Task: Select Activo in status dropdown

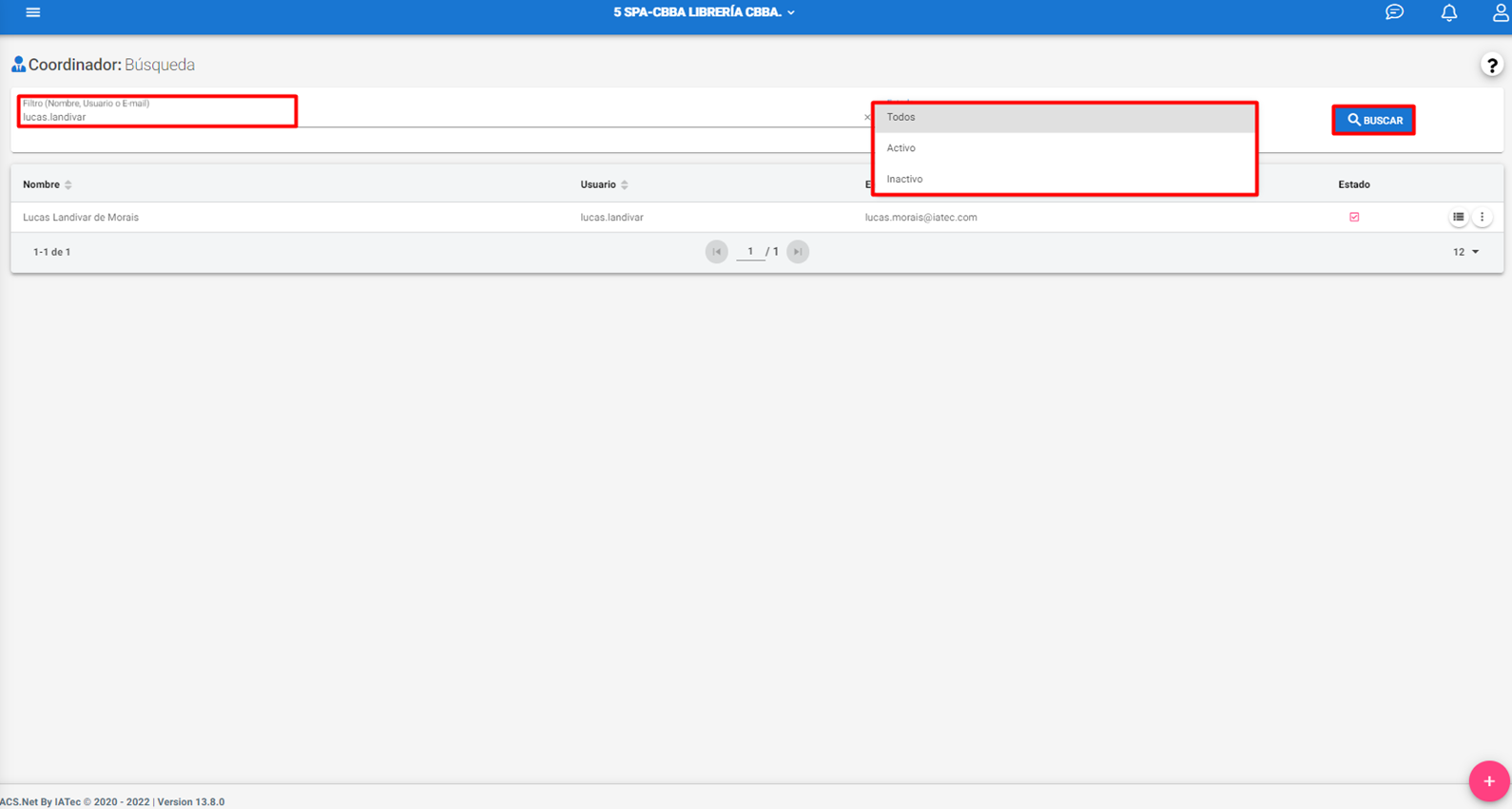Action: pyautogui.click(x=1065, y=148)
